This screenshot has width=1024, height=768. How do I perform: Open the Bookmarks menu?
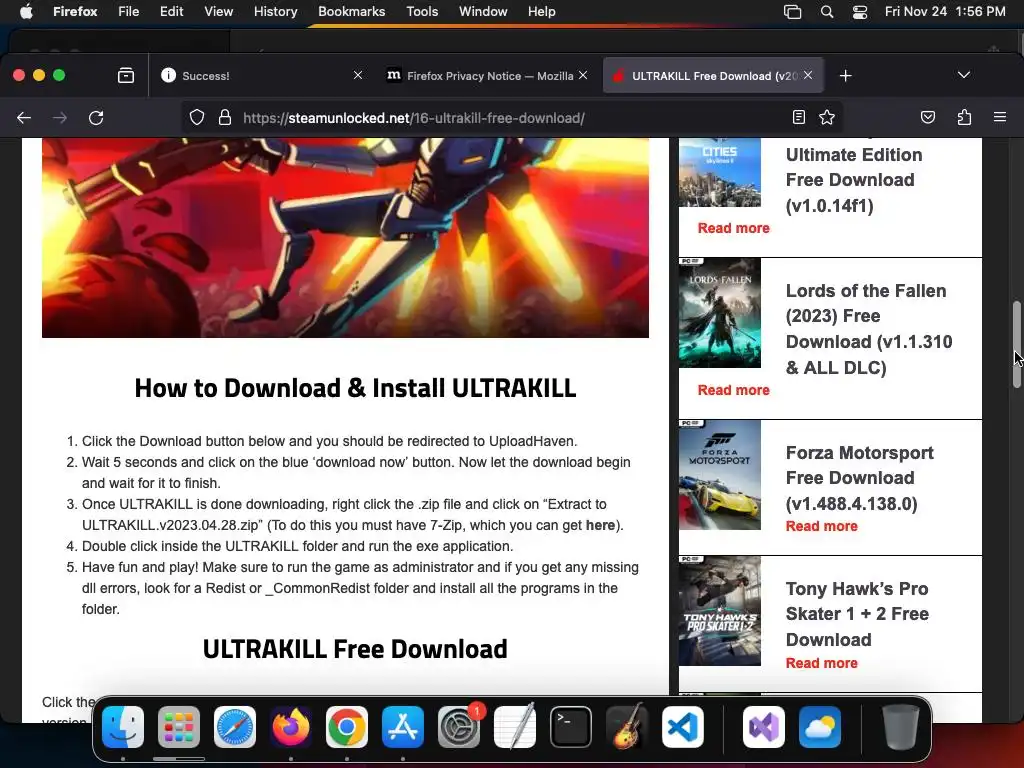click(351, 12)
